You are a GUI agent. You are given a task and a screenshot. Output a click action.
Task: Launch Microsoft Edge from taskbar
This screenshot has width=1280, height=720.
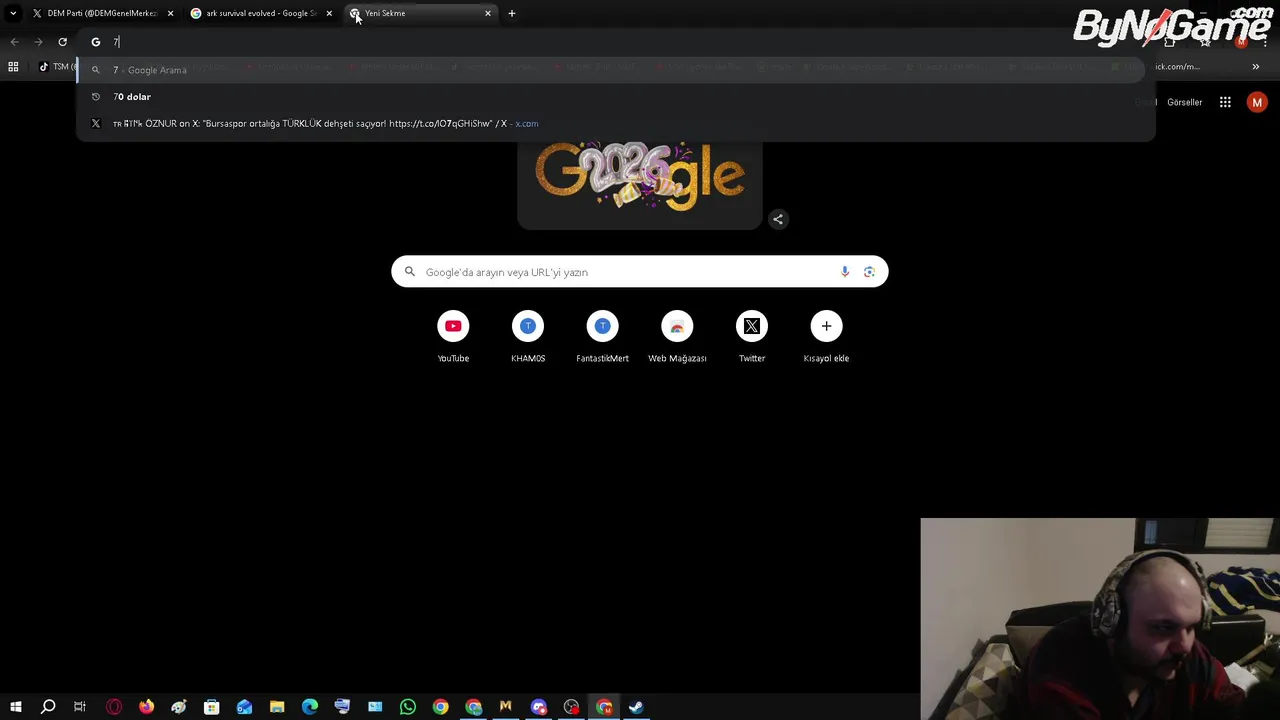point(310,707)
